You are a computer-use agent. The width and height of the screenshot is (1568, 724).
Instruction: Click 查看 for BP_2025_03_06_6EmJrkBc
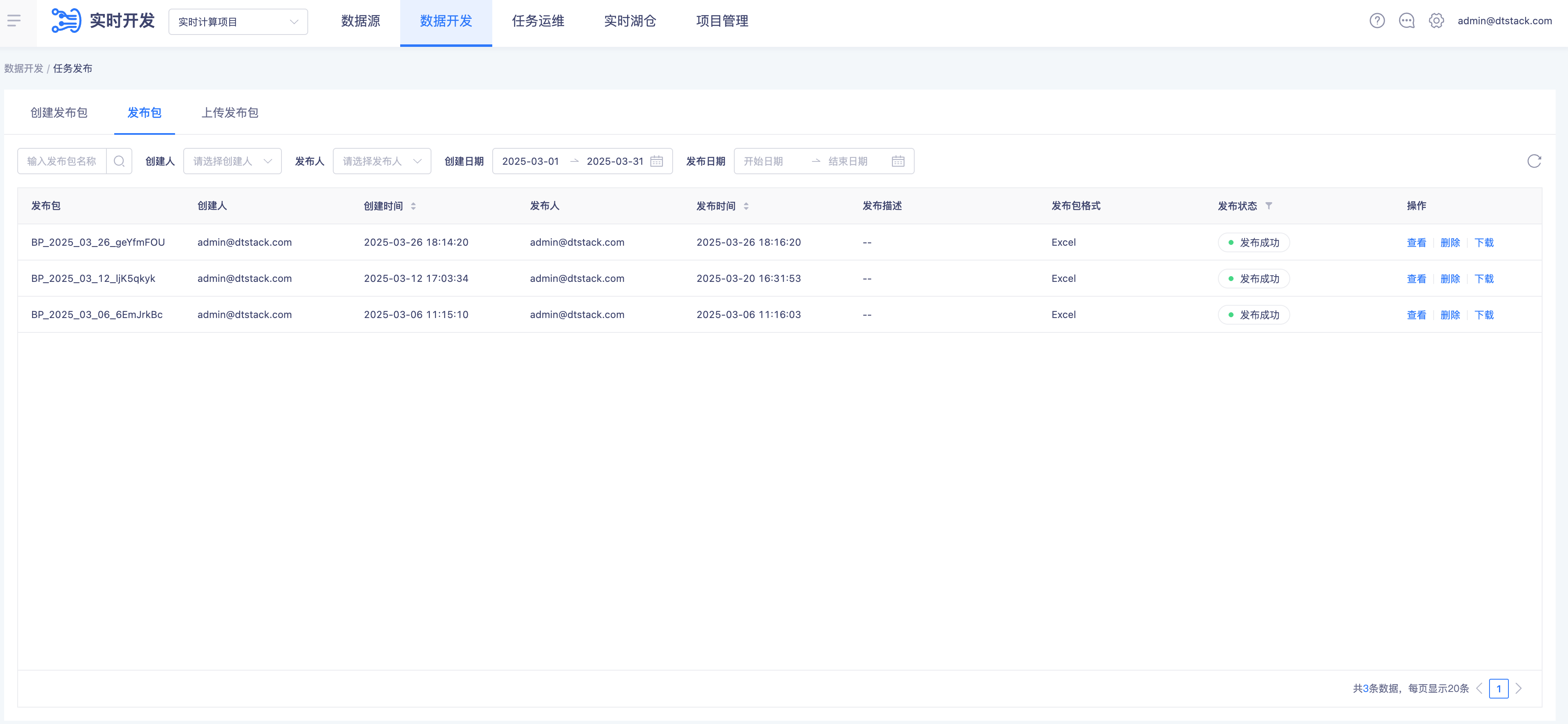(1416, 315)
